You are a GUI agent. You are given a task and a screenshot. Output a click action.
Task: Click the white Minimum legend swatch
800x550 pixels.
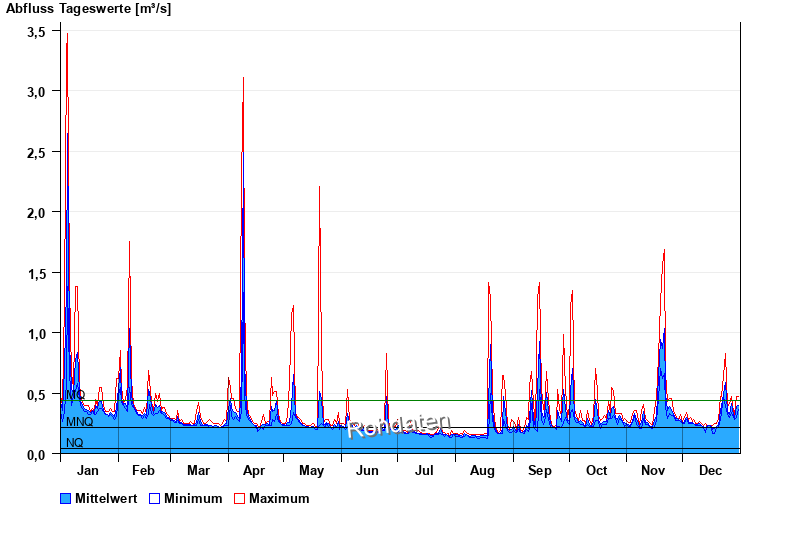[x=154, y=498]
